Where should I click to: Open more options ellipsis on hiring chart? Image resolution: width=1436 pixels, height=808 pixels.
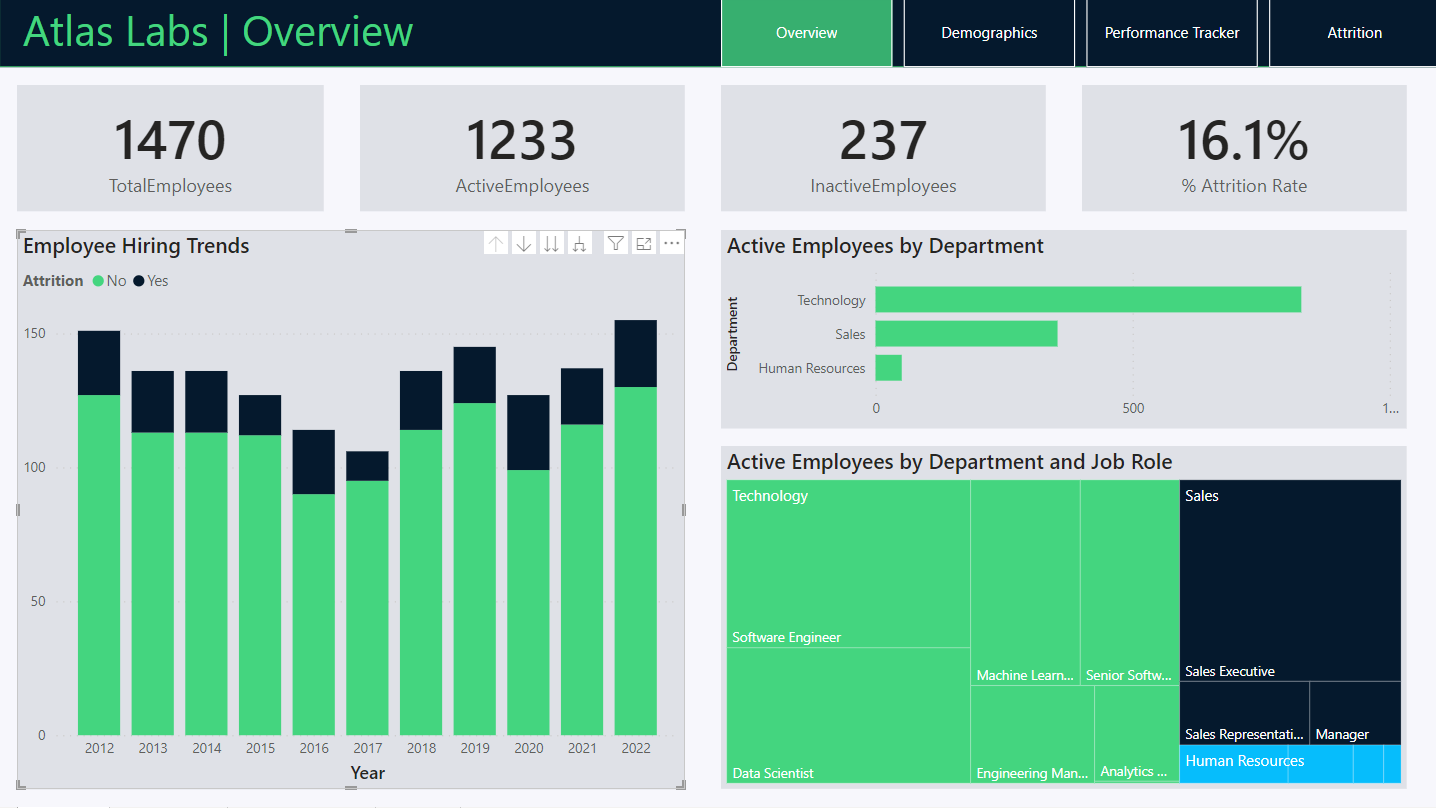tap(672, 244)
